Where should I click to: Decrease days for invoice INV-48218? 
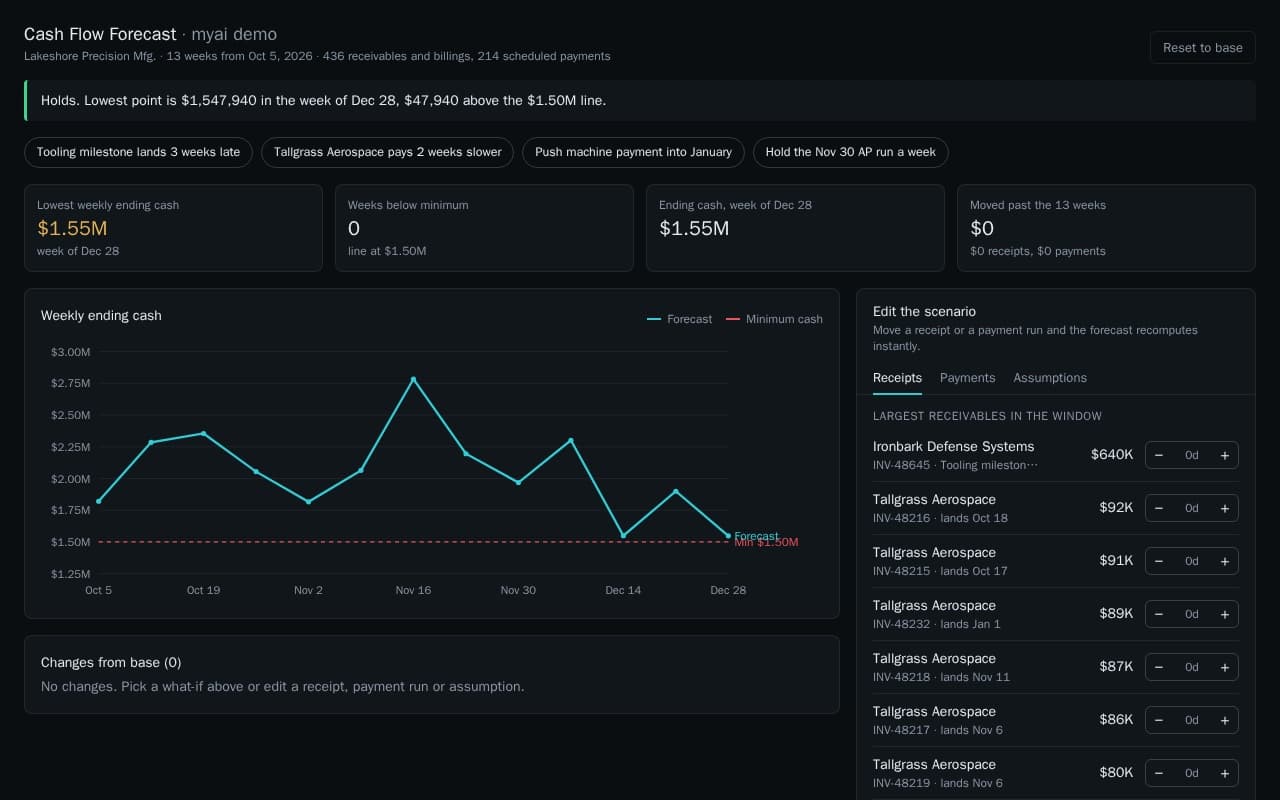pyautogui.click(x=1159, y=667)
